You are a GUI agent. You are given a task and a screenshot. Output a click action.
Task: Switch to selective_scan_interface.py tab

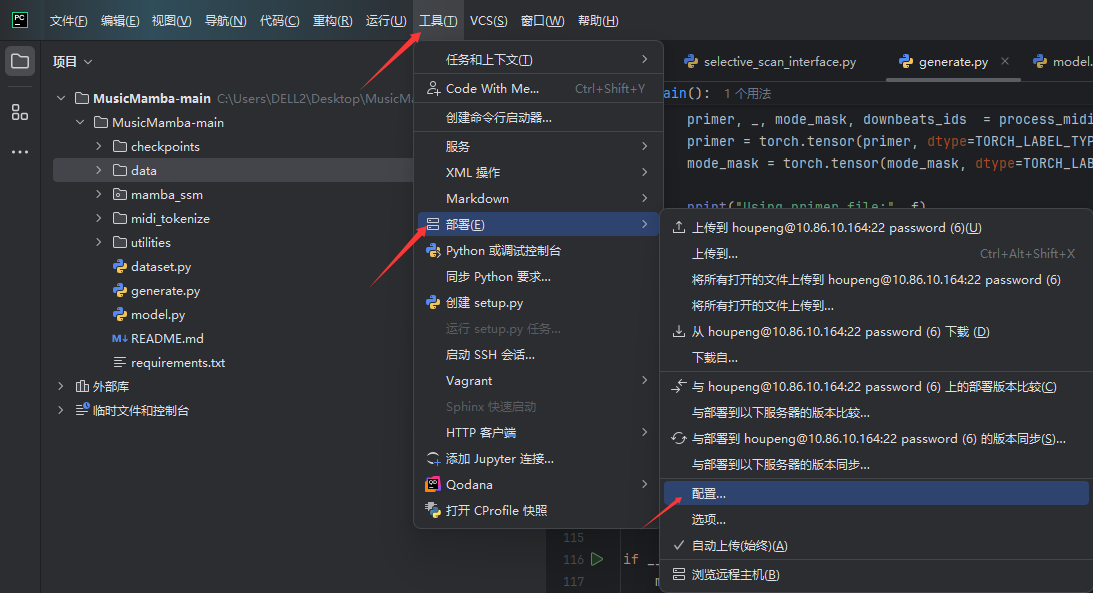click(779, 62)
